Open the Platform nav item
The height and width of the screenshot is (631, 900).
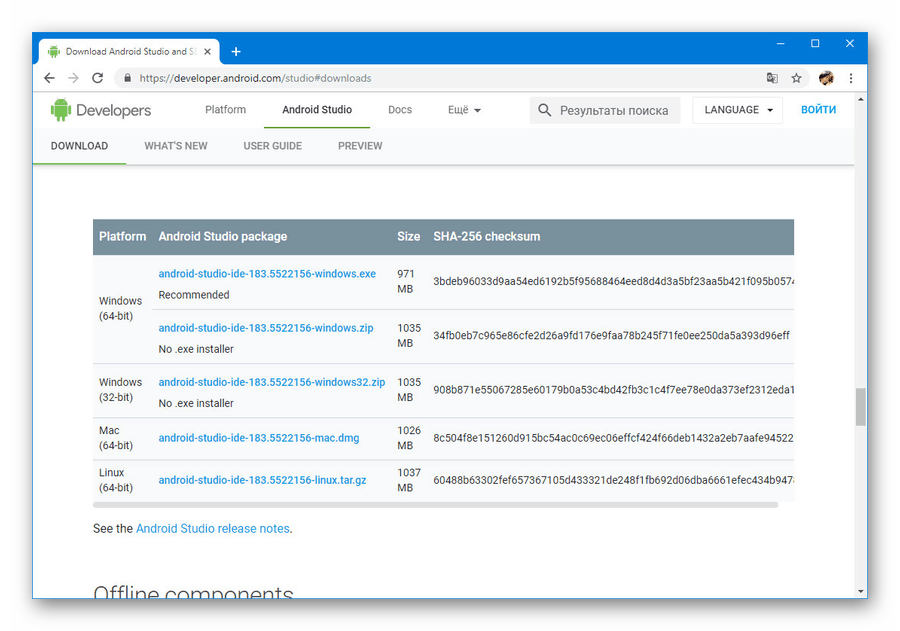pos(226,110)
